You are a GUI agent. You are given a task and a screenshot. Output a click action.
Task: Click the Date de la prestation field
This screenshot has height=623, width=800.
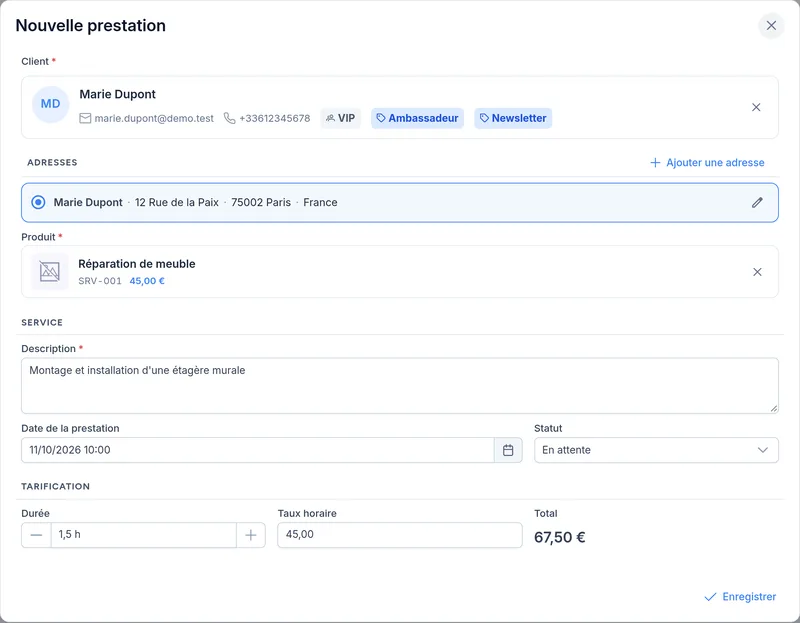258,450
